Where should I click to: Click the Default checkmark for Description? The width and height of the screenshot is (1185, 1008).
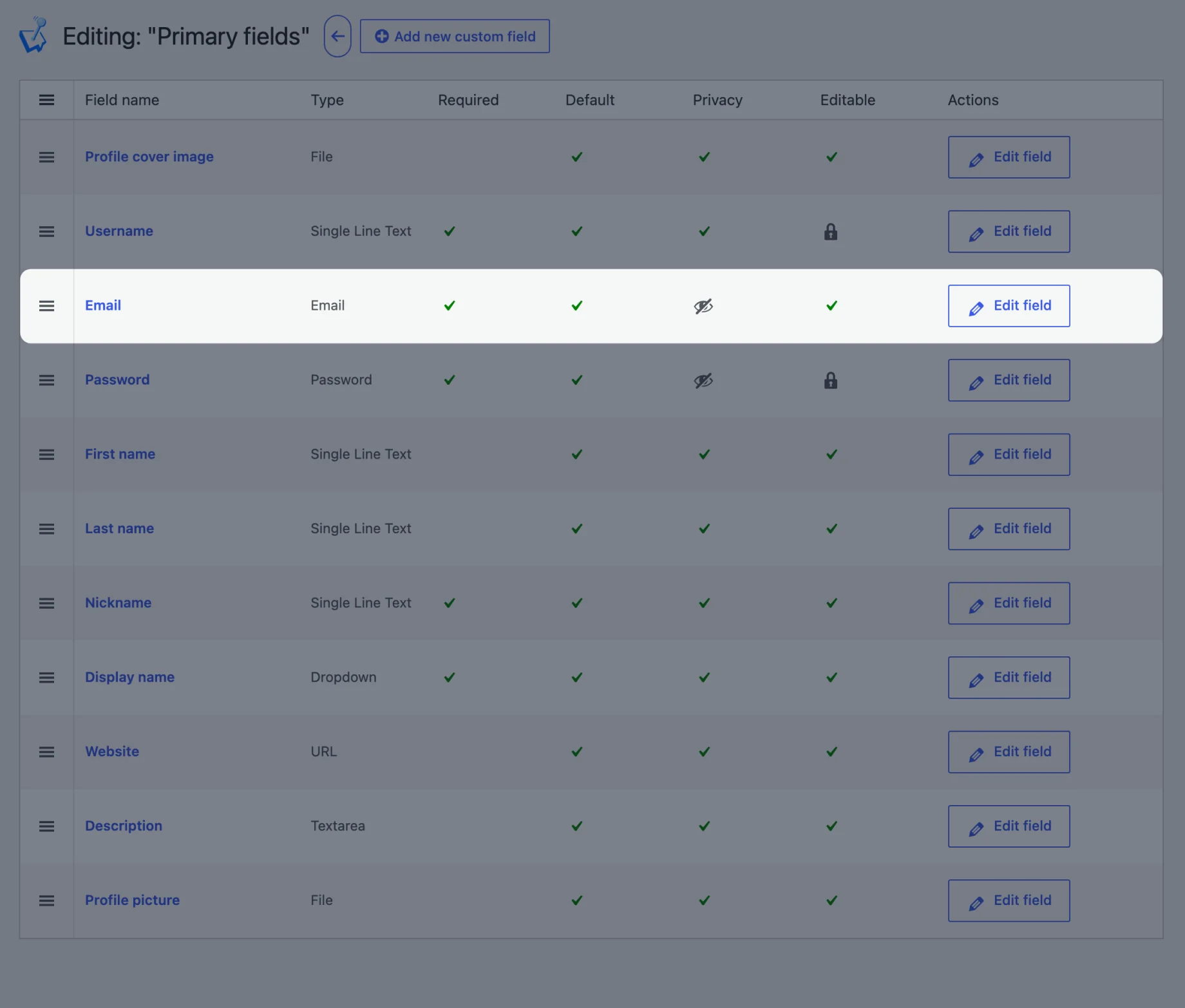pyautogui.click(x=577, y=826)
